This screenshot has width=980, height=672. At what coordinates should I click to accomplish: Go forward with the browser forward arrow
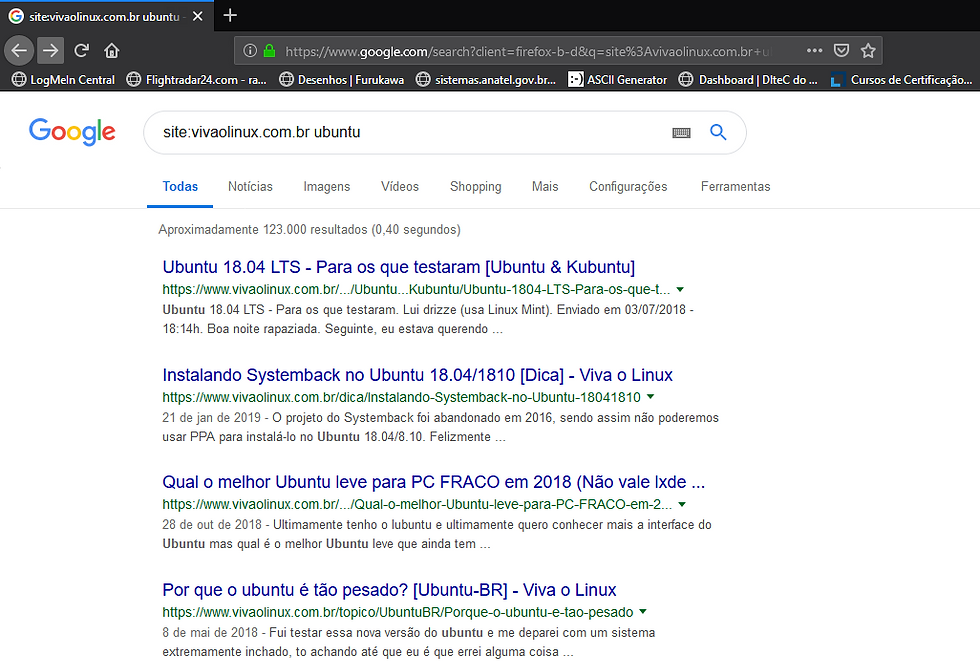tap(51, 51)
